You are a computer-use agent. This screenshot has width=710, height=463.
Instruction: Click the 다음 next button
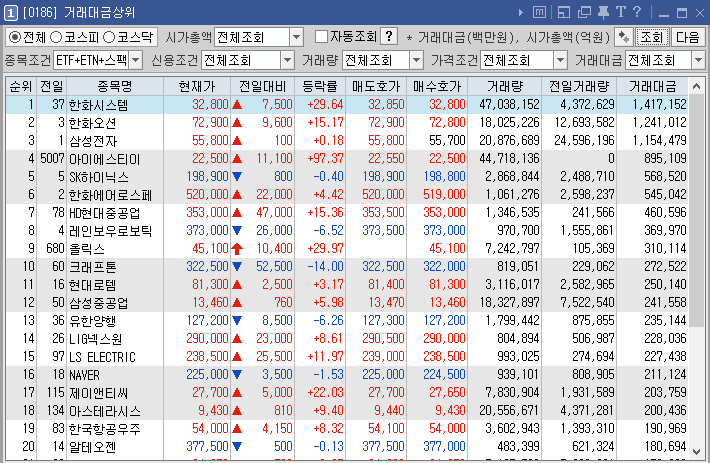[x=687, y=37]
